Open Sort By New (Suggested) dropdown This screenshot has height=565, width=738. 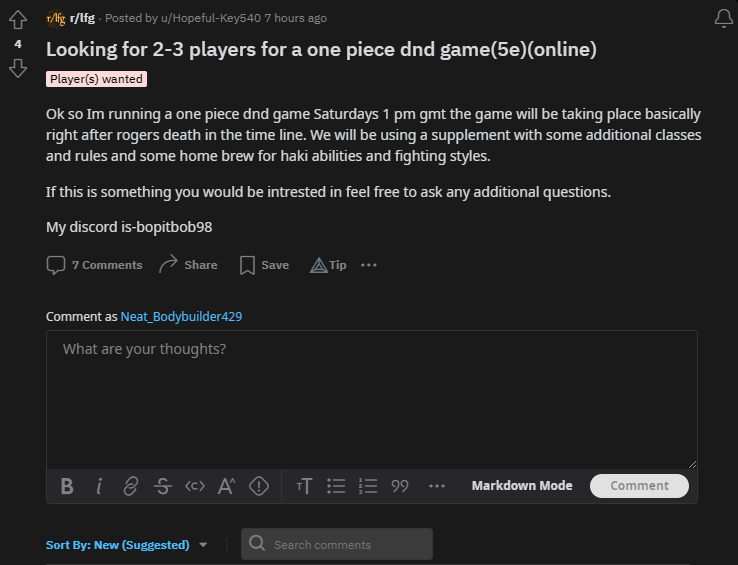point(127,545)
